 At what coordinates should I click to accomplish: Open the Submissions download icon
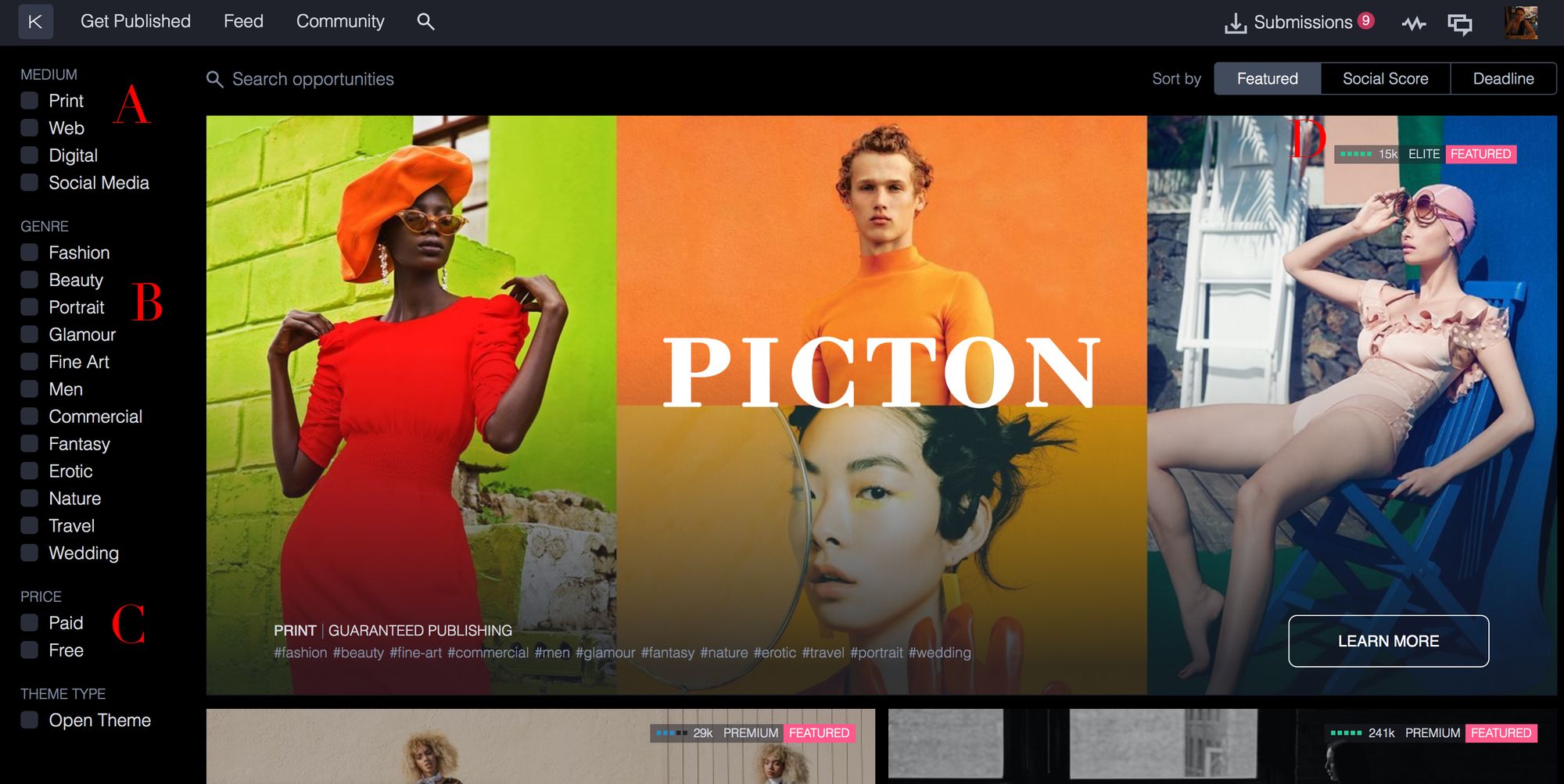tap(1236, 23)
